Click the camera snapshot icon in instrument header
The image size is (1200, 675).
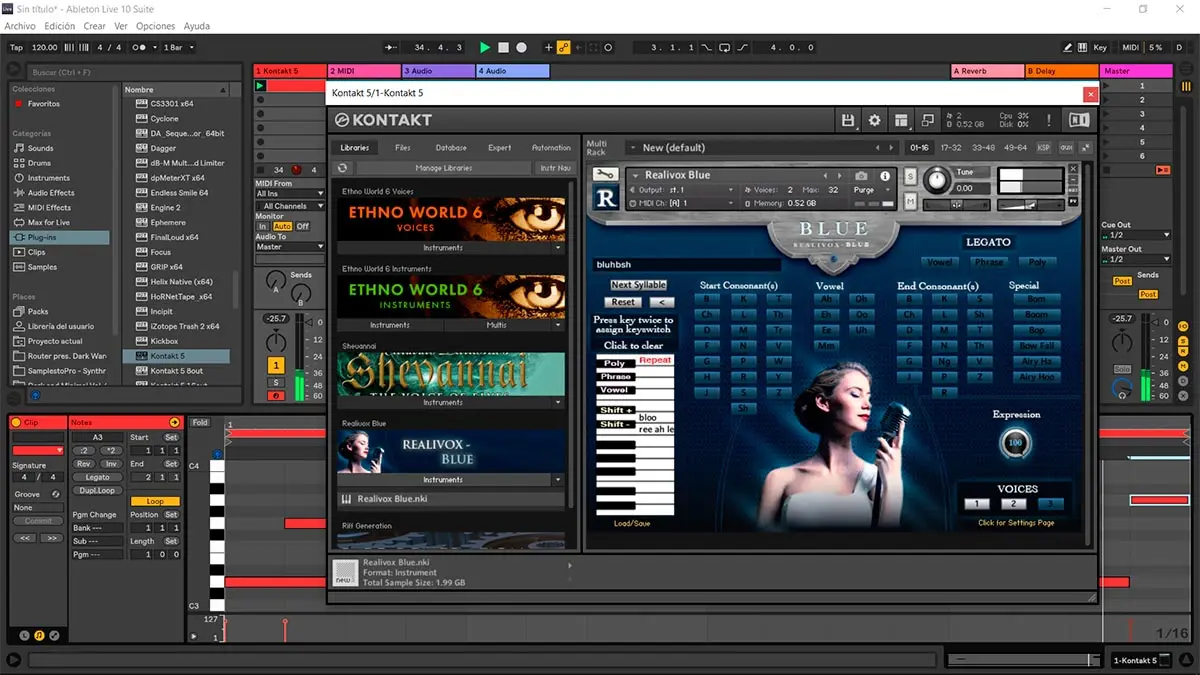click(861, 176)
